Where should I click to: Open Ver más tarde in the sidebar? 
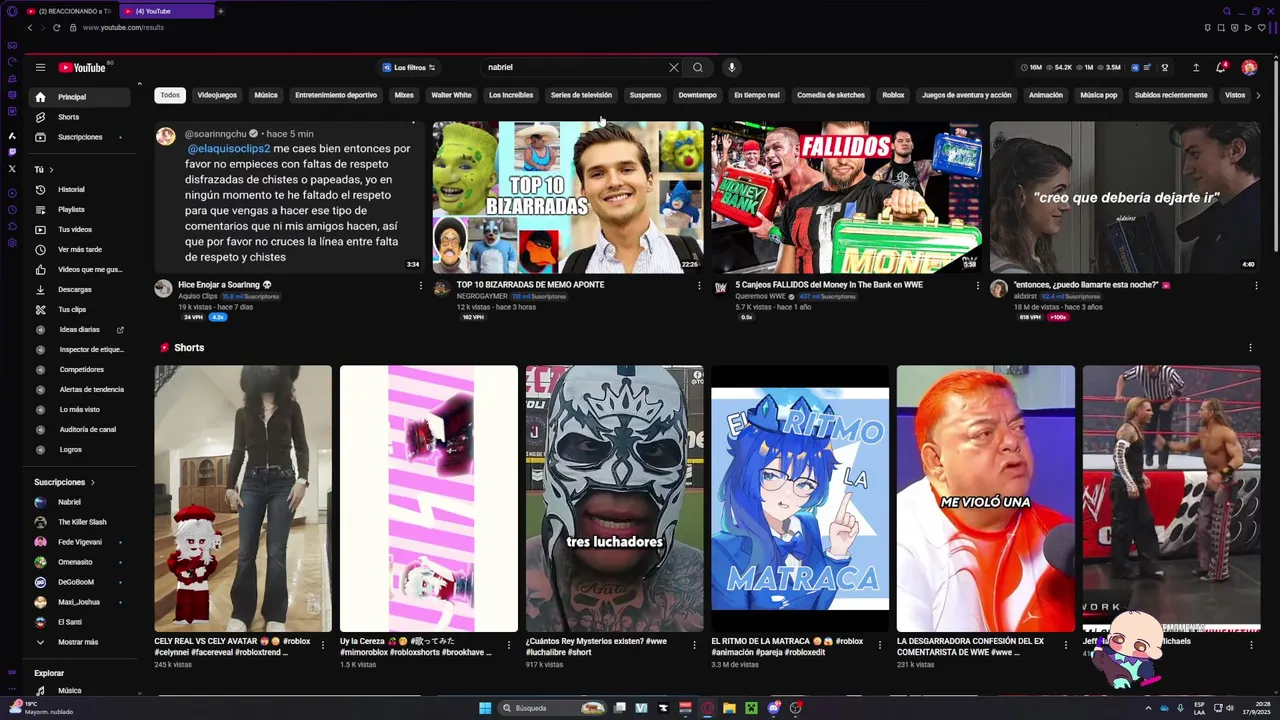point(81,249)
